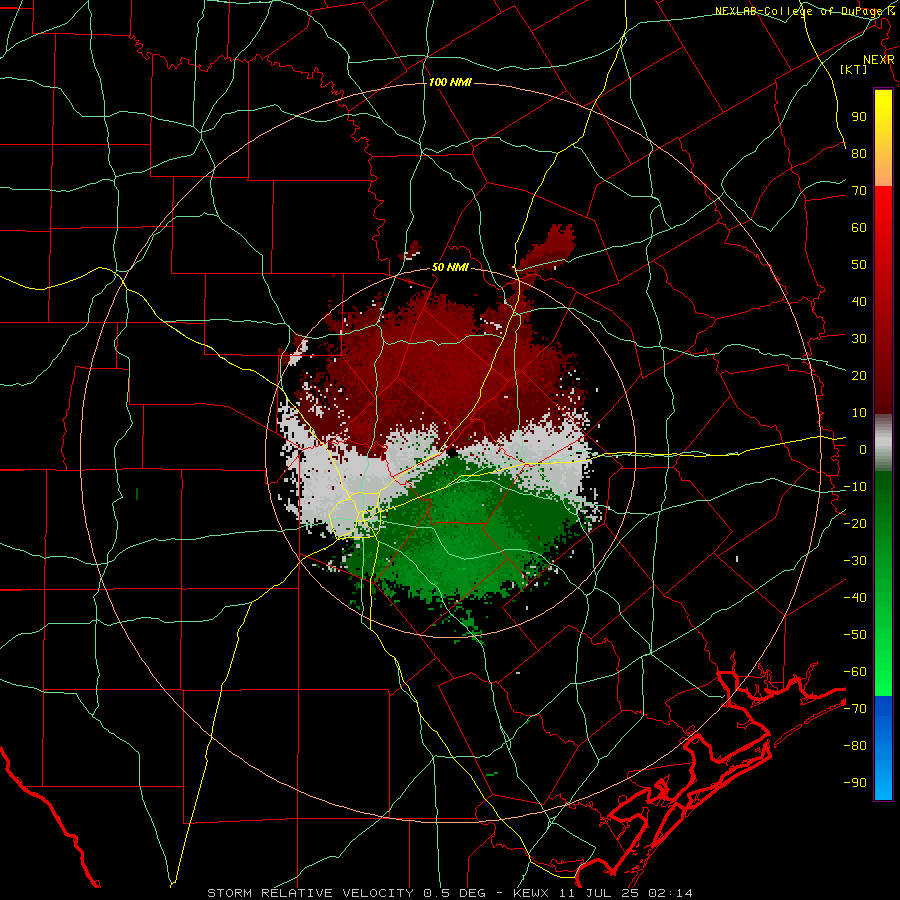Screen dimensions: 900x900
Task: Click the blue bottom segment of the color bar
Action: (x=883, y=748)
